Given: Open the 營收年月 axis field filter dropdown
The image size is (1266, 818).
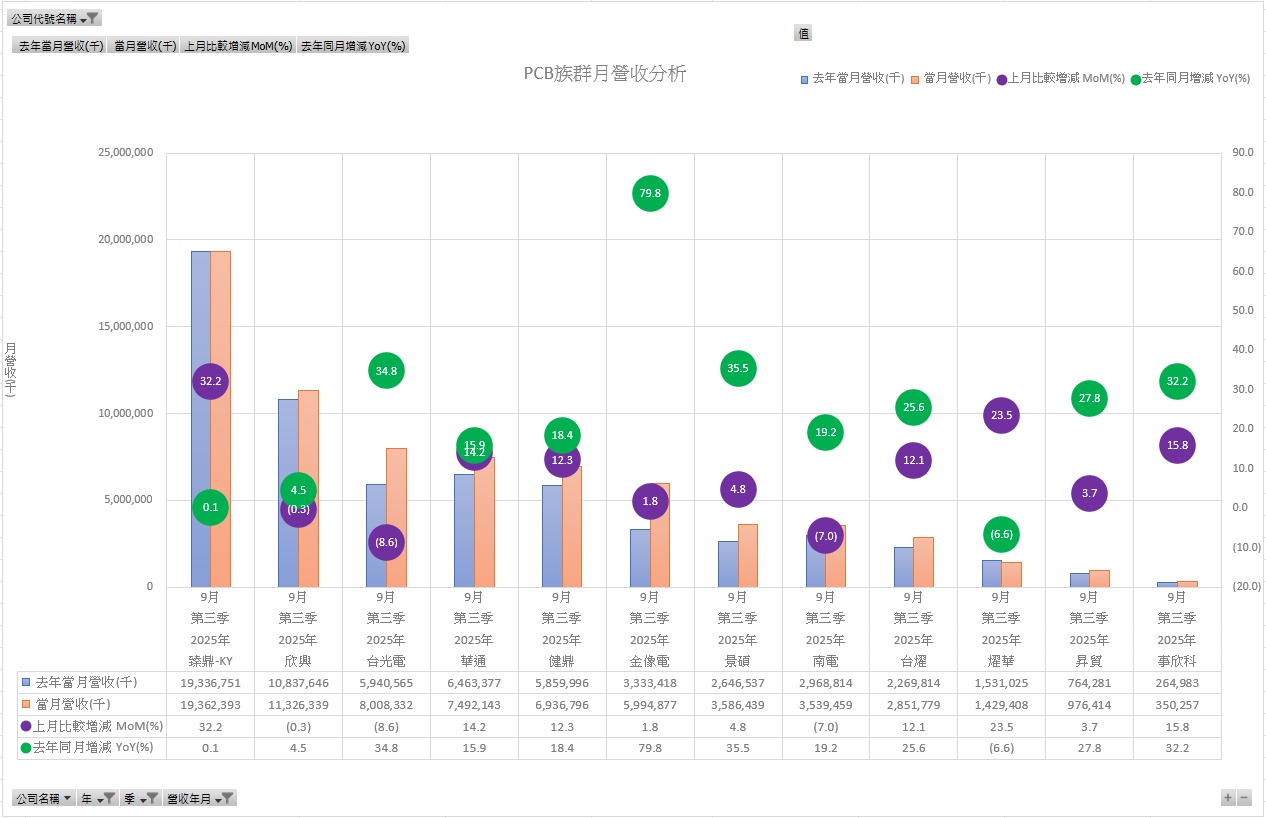Looking at the screenshot, I should pyautogui.click(x=199, y=798).
